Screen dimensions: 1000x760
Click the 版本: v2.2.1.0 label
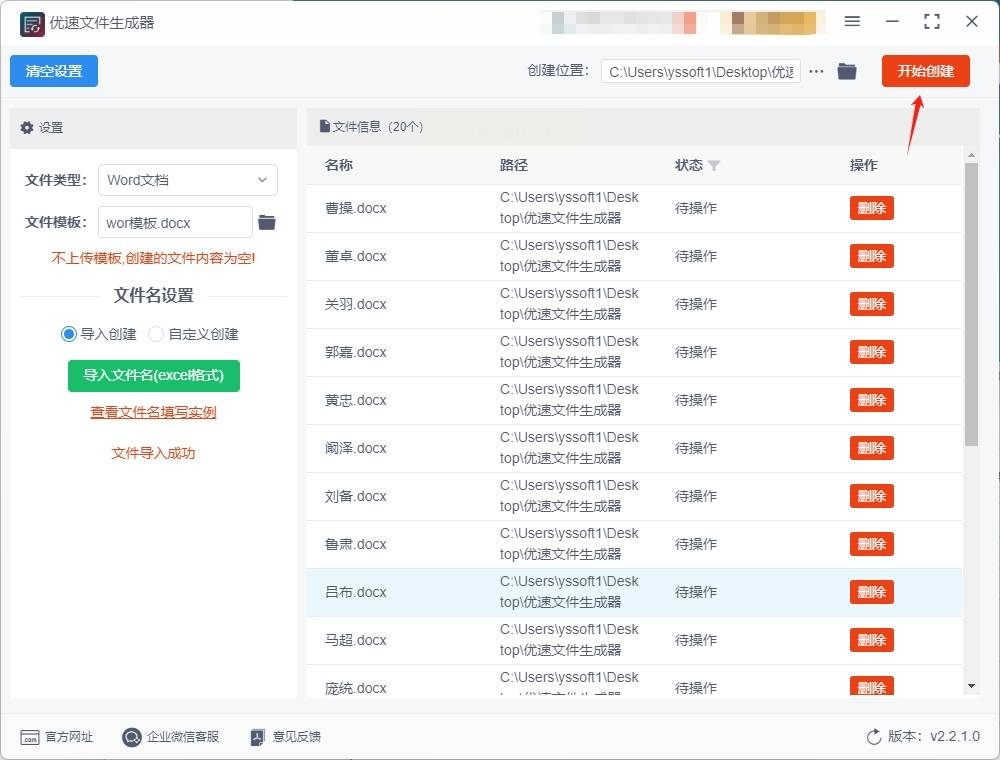(x=934, y=736)
